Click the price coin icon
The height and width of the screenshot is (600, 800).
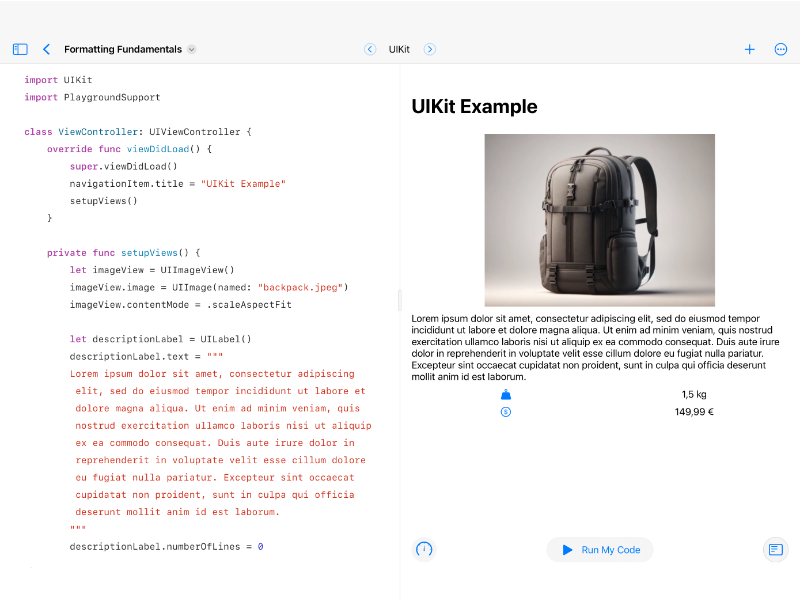point(505,412)
